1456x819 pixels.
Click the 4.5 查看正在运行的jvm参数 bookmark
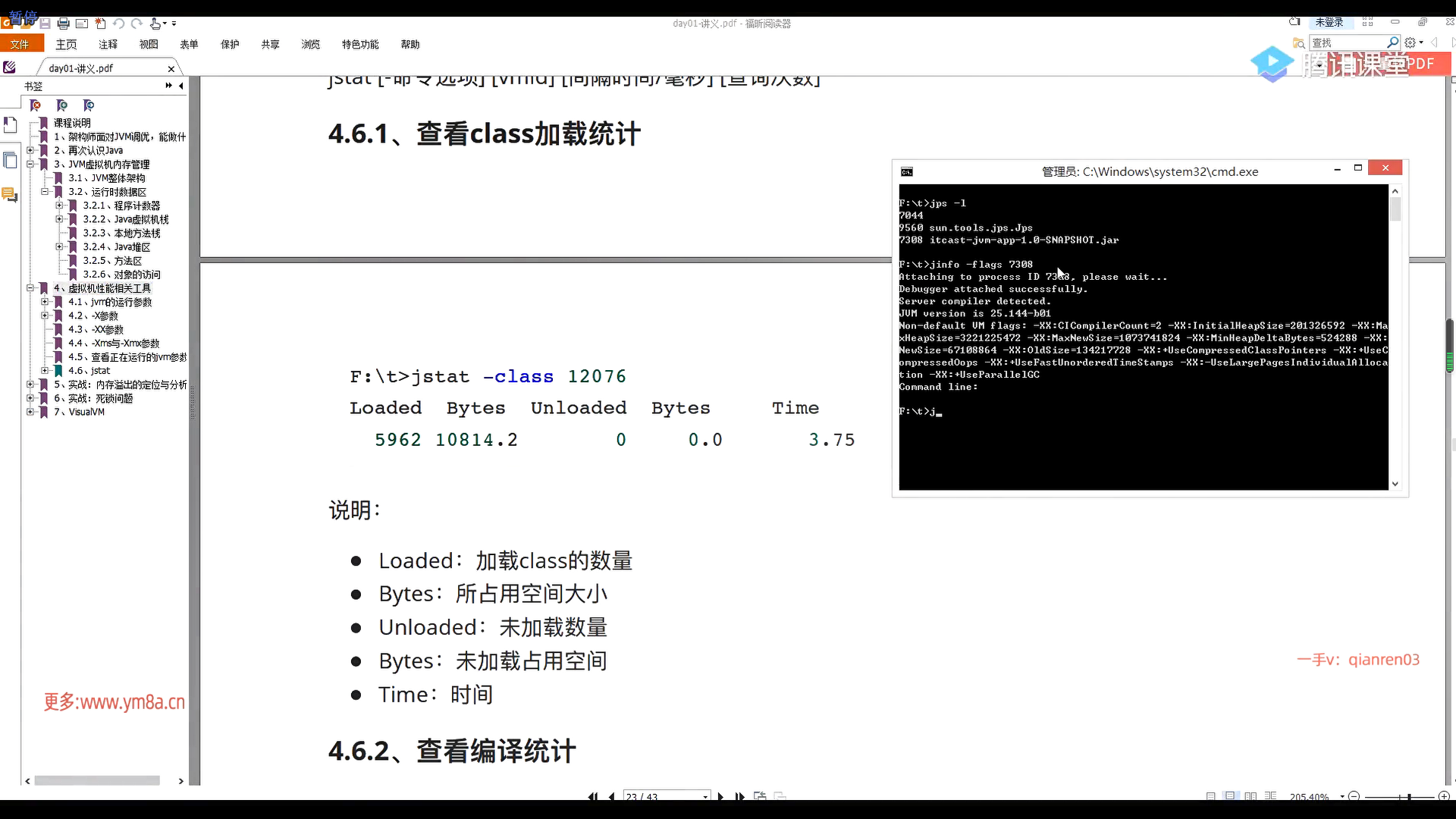point(127,356)
